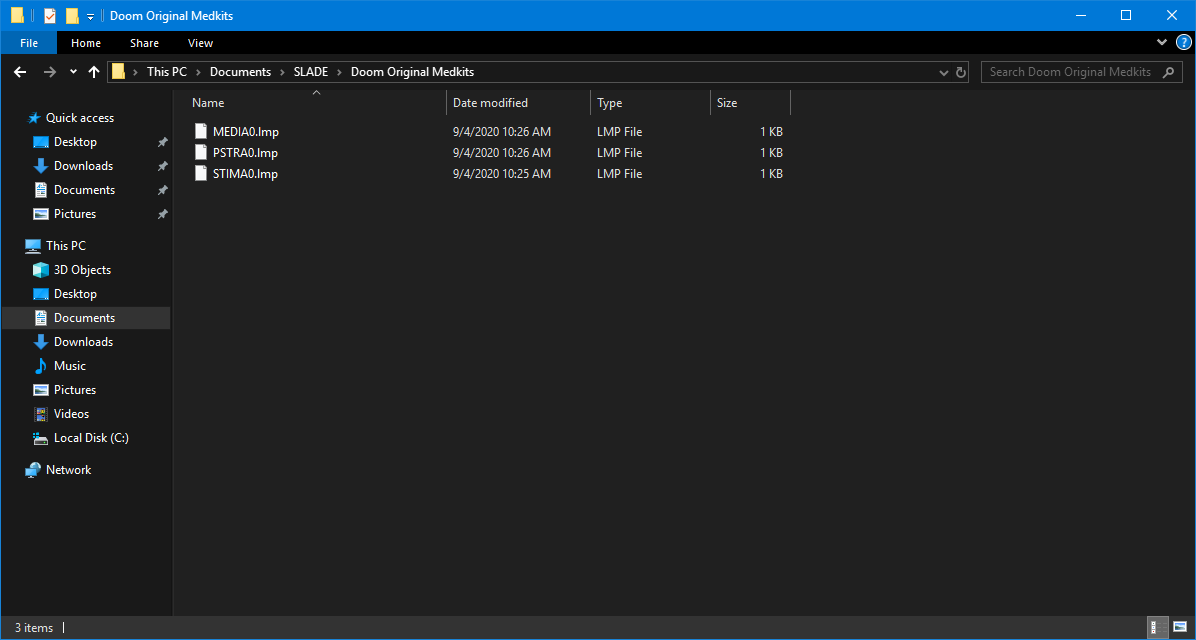Open pinned Downloads under Quick access
This screenshot has width=1196, height=640.
point(83,166)
